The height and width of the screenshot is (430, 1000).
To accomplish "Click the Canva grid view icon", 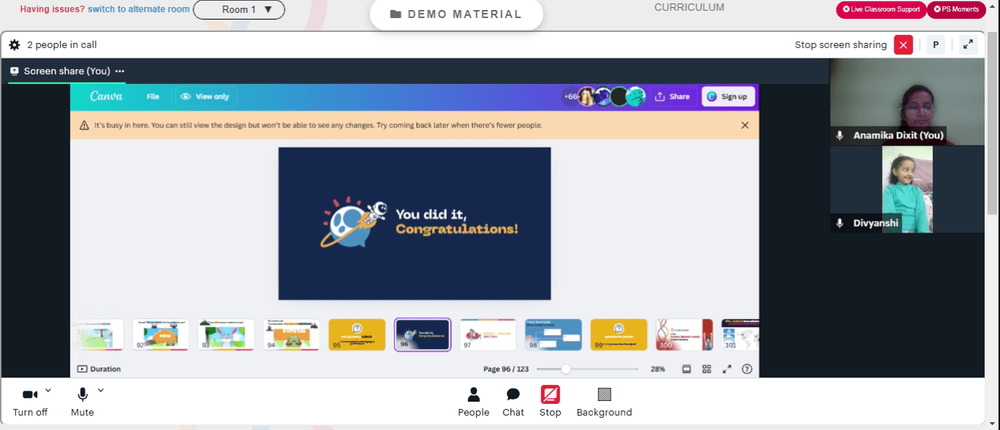I will pos(707,369).
